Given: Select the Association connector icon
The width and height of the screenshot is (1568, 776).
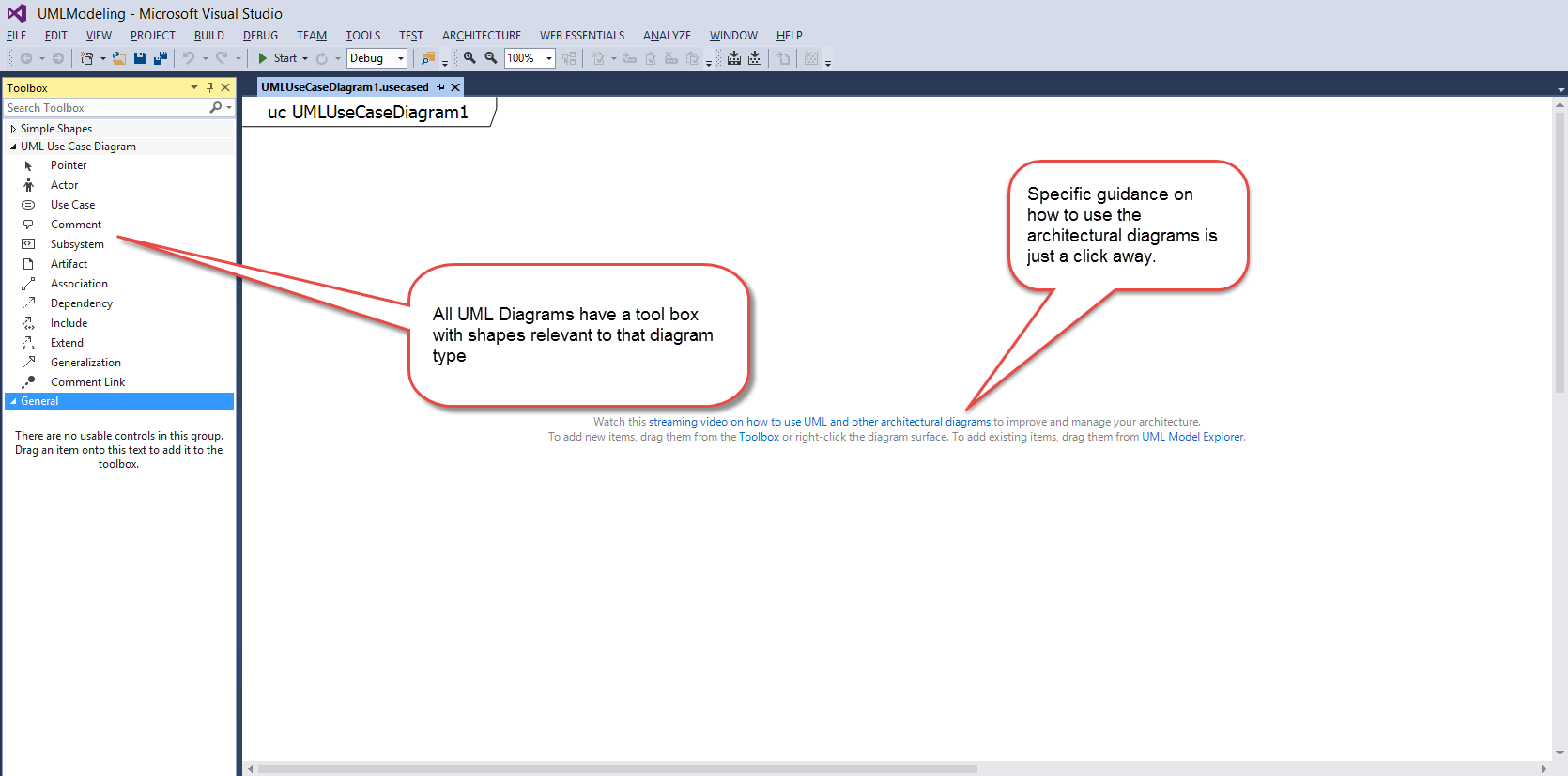Looking at the screenshot, I should pyautogui.click(x=28, y=284).
